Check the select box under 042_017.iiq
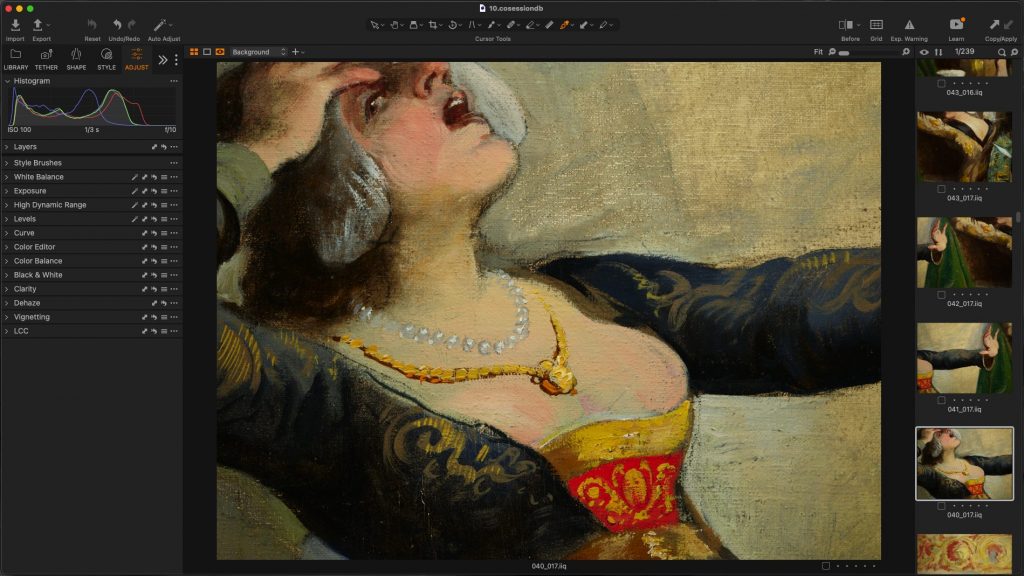 [x=941, y=295]
